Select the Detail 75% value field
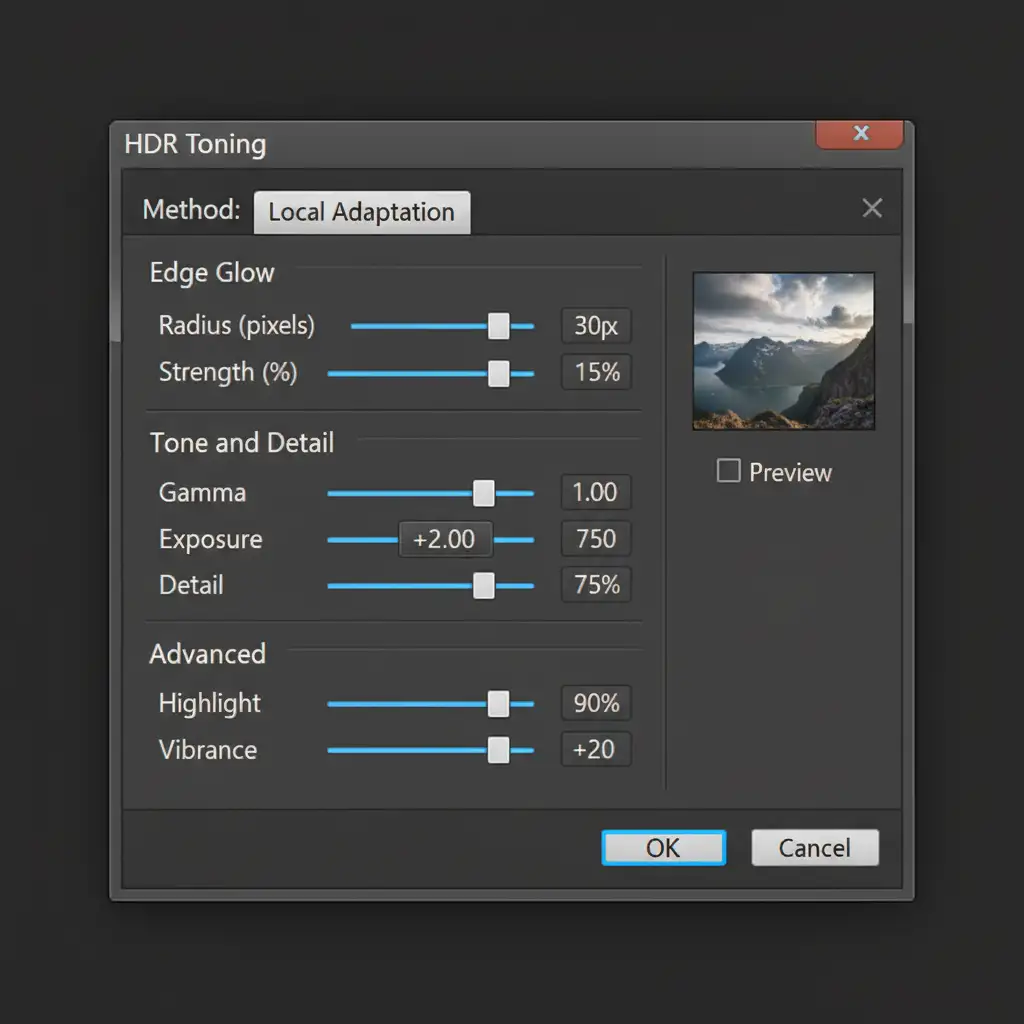 point(596,586)
